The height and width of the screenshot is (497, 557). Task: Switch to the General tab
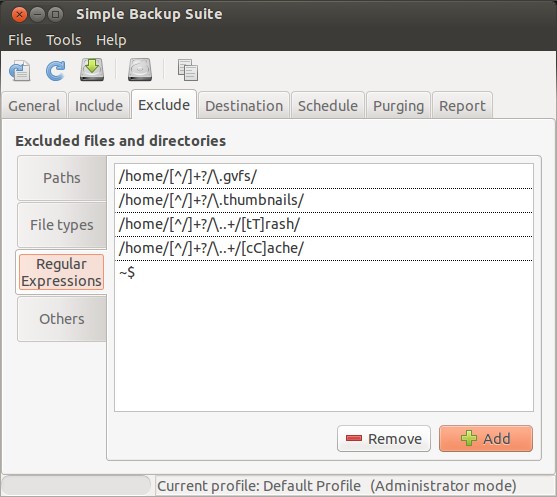click(34, 106)
